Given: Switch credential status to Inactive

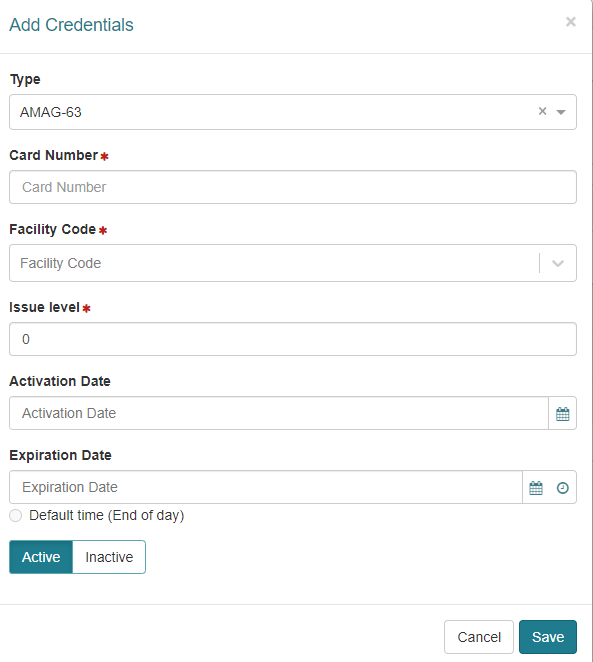Looking at the screenshot, I should [x=109, y=557].
